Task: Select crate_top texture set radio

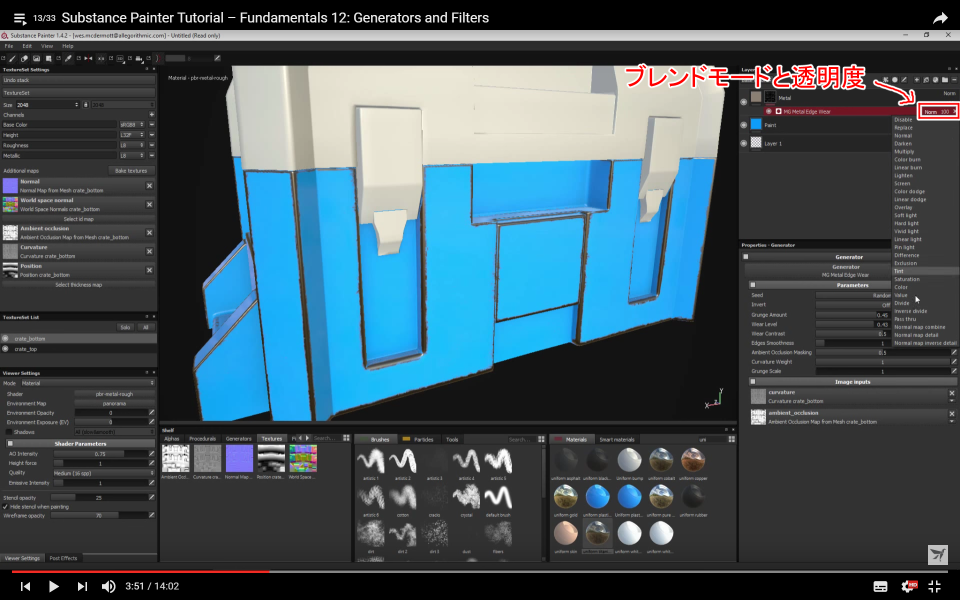Action: (6, 349)
